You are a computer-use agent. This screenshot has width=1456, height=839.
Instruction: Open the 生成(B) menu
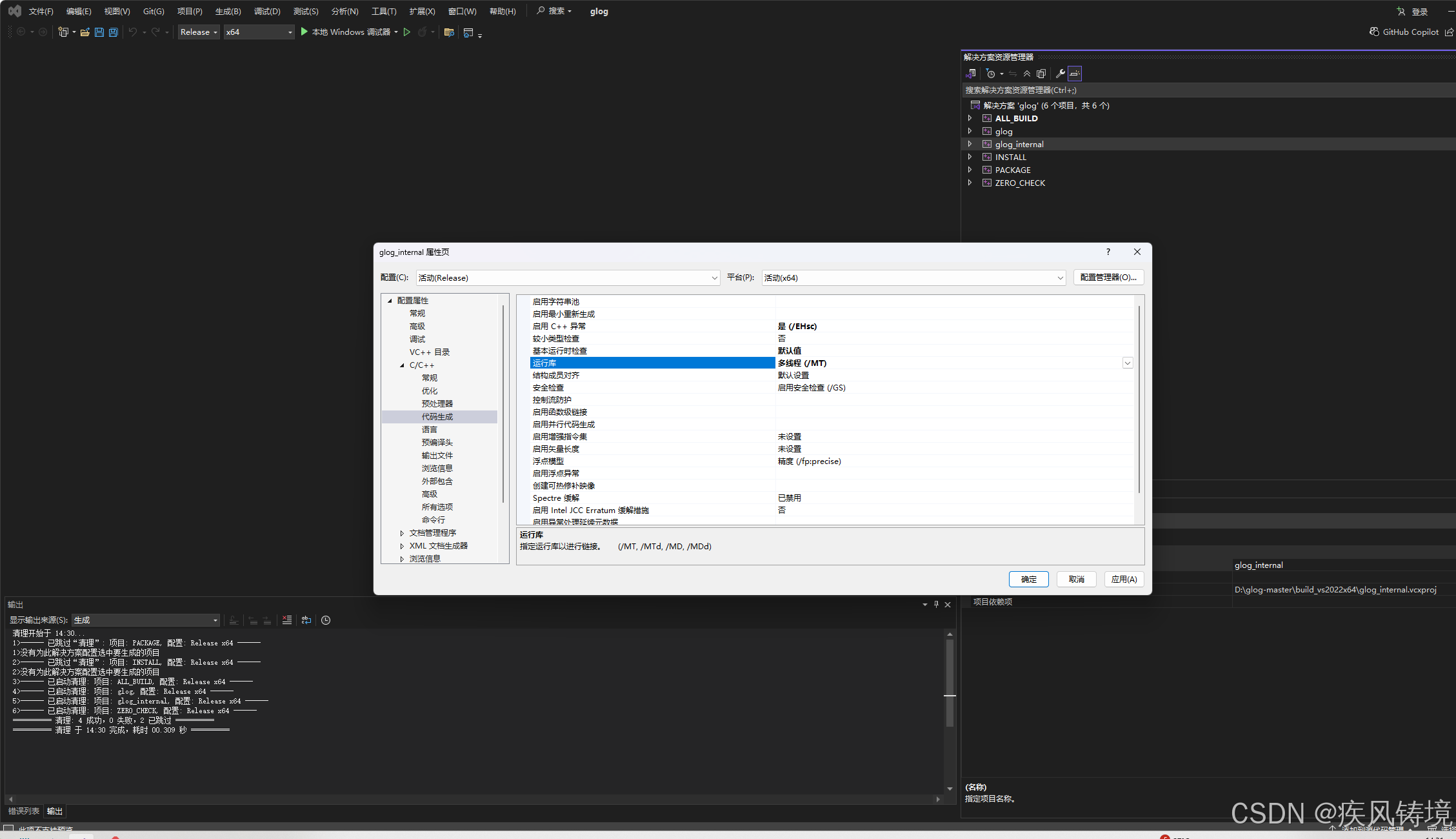pyautogui.click(x=228, y=12)
